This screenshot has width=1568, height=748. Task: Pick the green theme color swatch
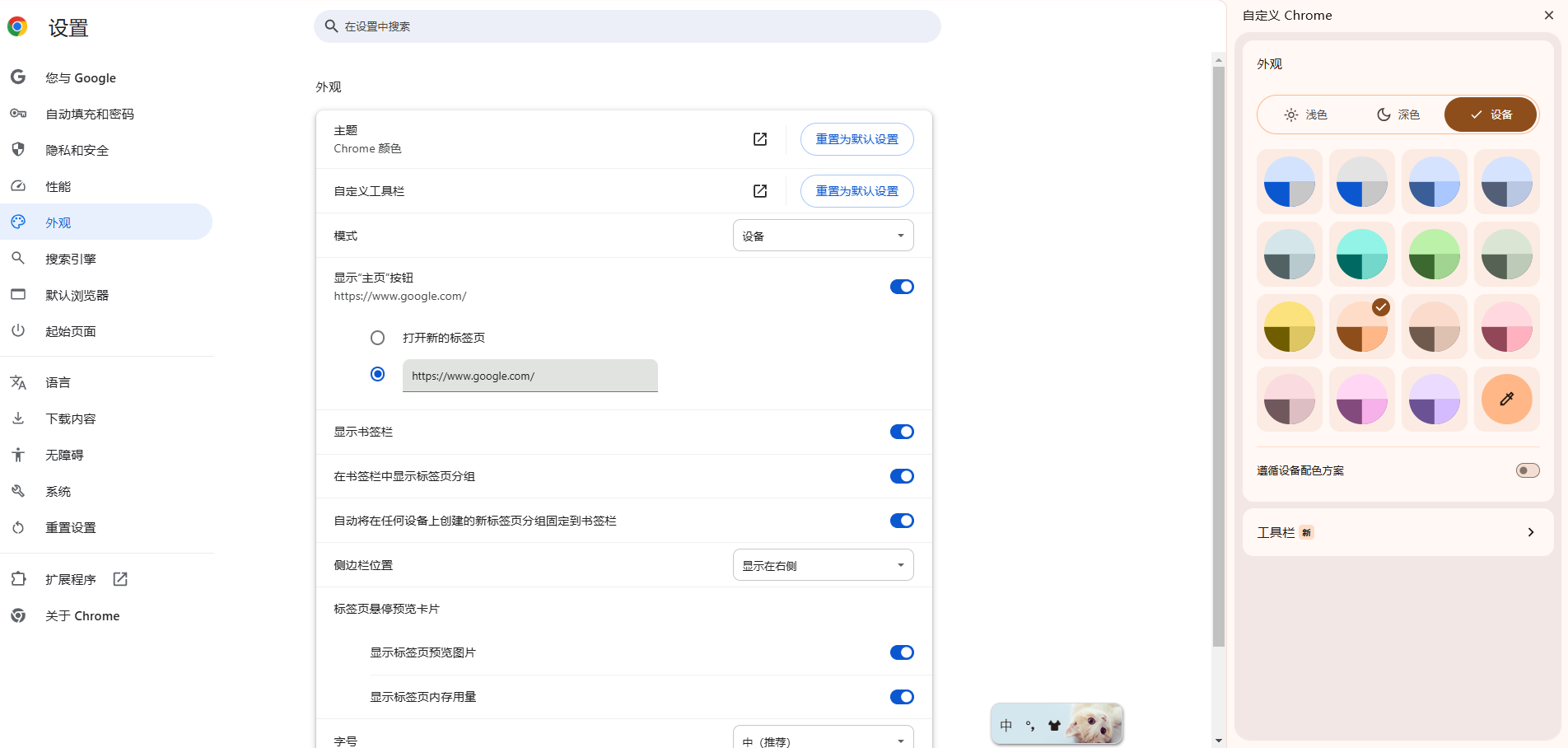1434,255
